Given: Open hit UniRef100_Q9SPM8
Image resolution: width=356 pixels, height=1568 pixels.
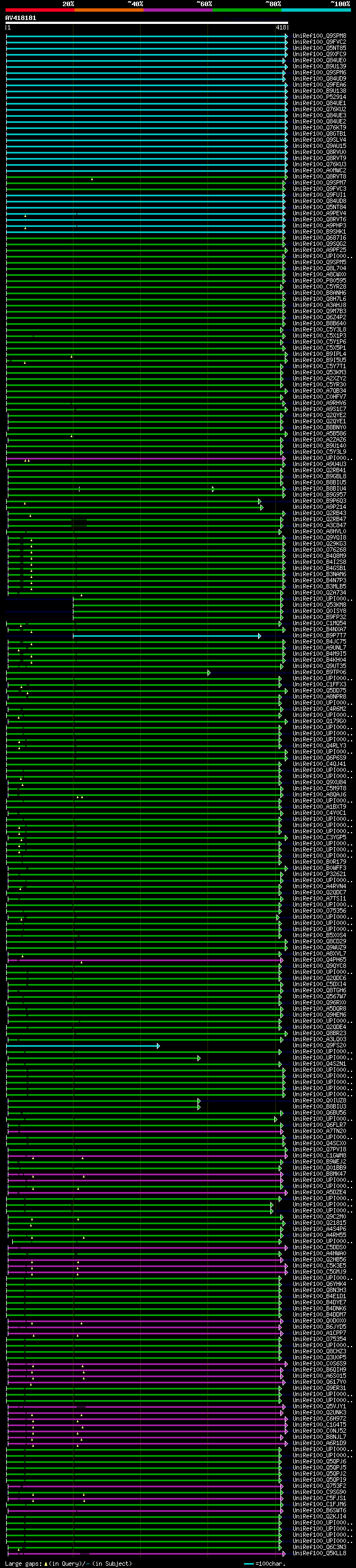Looking at the screenshot, I should coord(319,36).
